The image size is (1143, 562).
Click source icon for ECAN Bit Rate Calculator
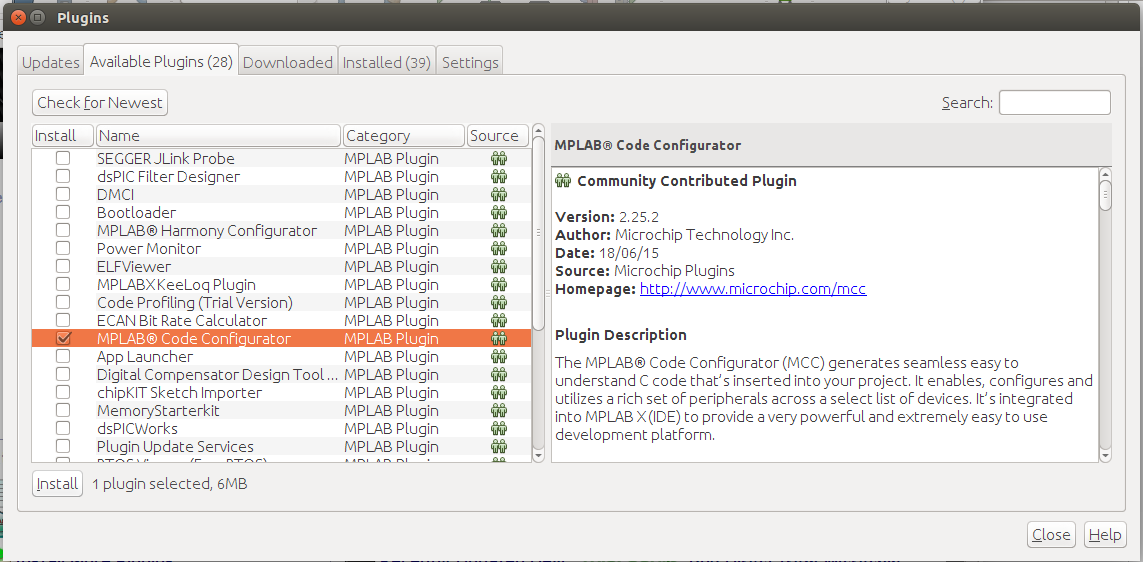pyautogui.click(x=499, y=320)
